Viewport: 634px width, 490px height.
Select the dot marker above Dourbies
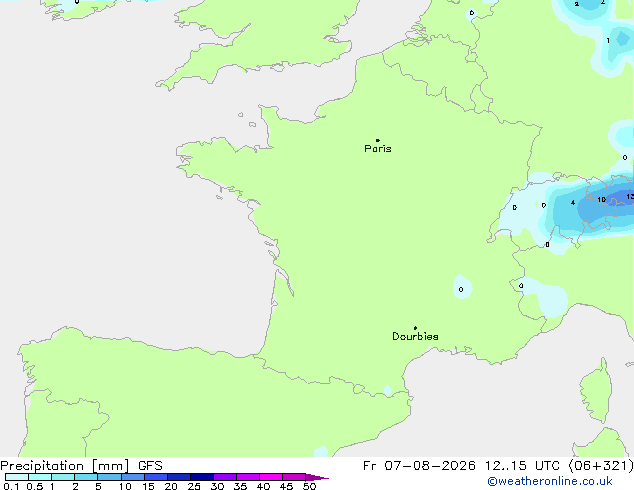click(x=415, y=328)
